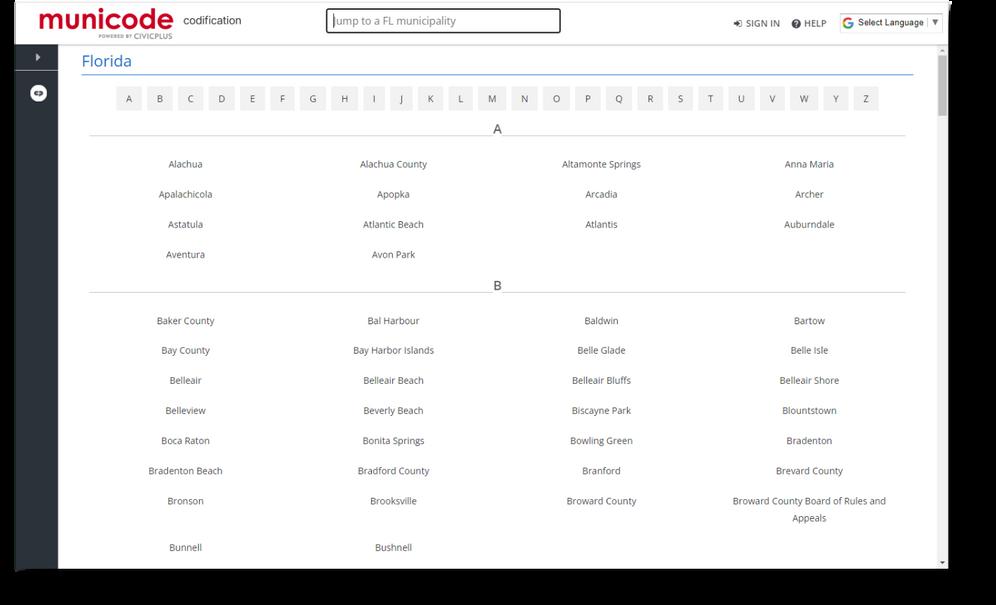
Task: Open Altamonte Springs link
Action: click(x=601, y=164)
